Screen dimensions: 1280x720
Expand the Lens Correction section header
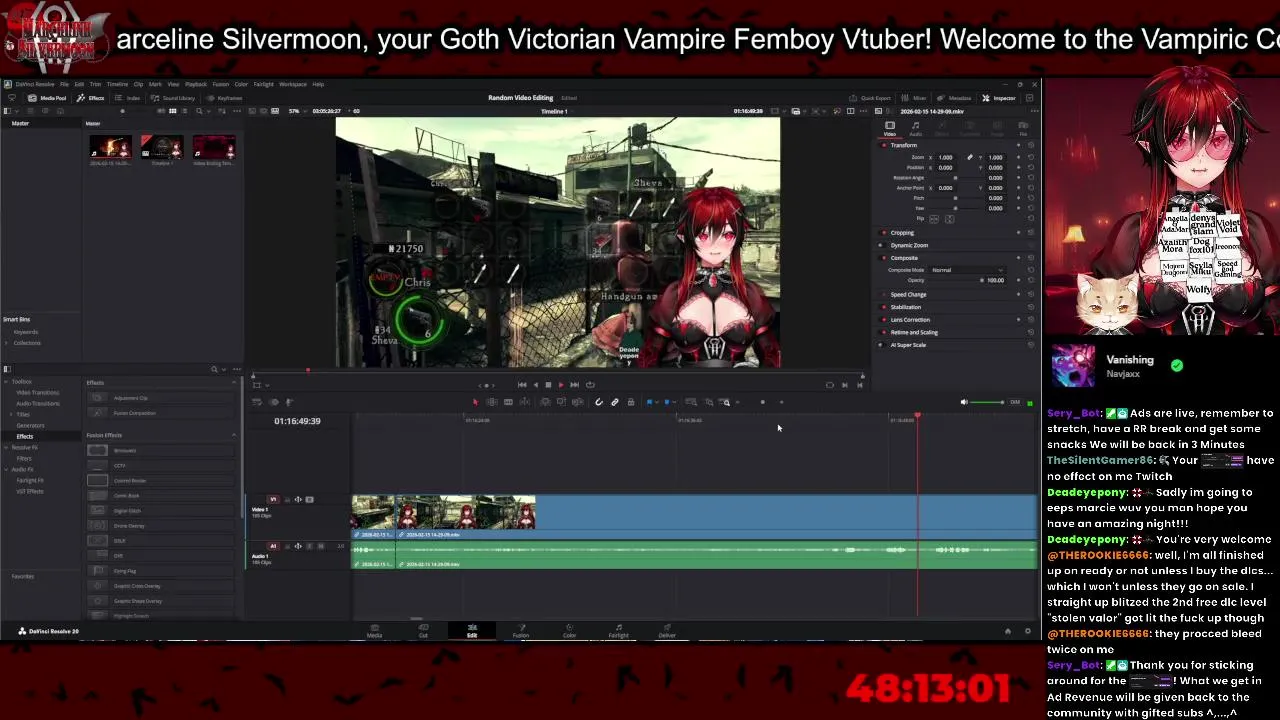coord(910,320)
